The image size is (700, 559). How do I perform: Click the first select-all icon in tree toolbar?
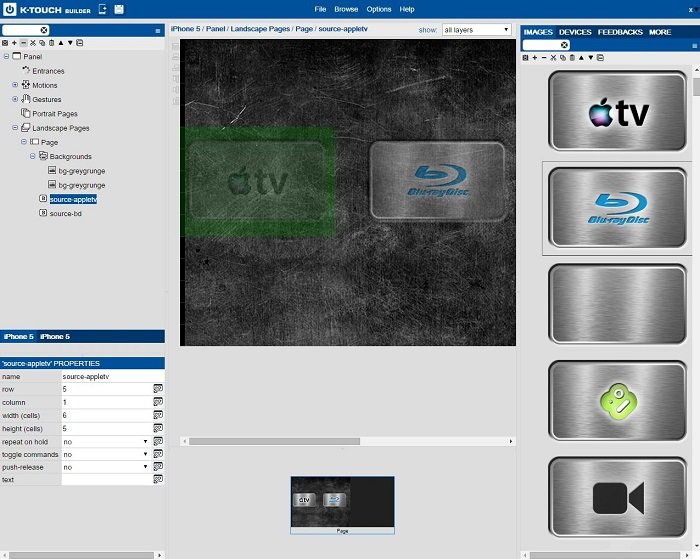pyautogui.click(x=5, y=43)
